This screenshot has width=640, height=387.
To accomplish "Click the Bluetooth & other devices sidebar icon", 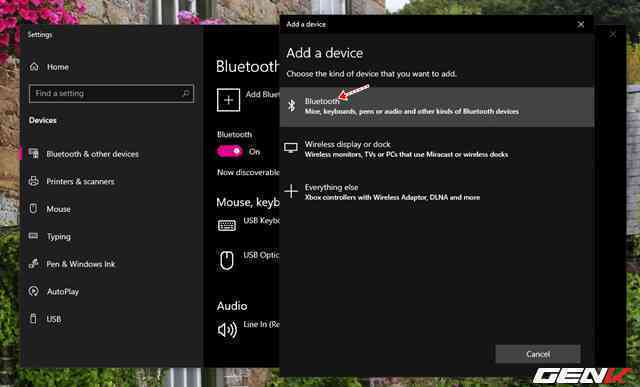I will point(33,153).
